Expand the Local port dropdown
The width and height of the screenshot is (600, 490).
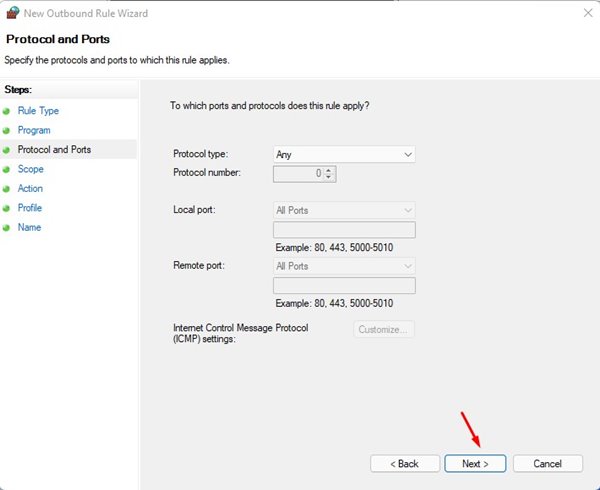point(344,211)
